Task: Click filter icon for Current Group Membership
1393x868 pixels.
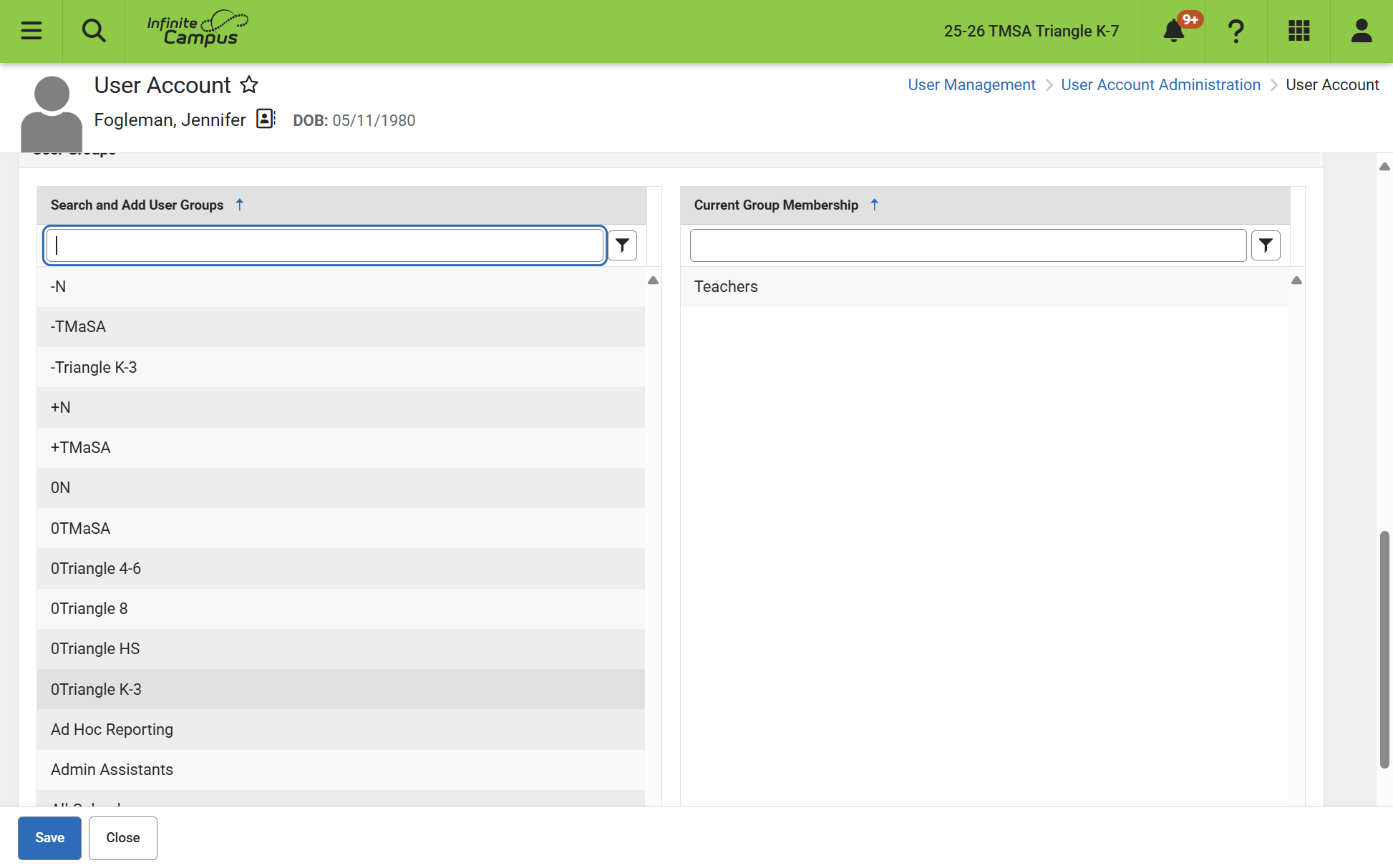Action: click(x=1266, y=245)
